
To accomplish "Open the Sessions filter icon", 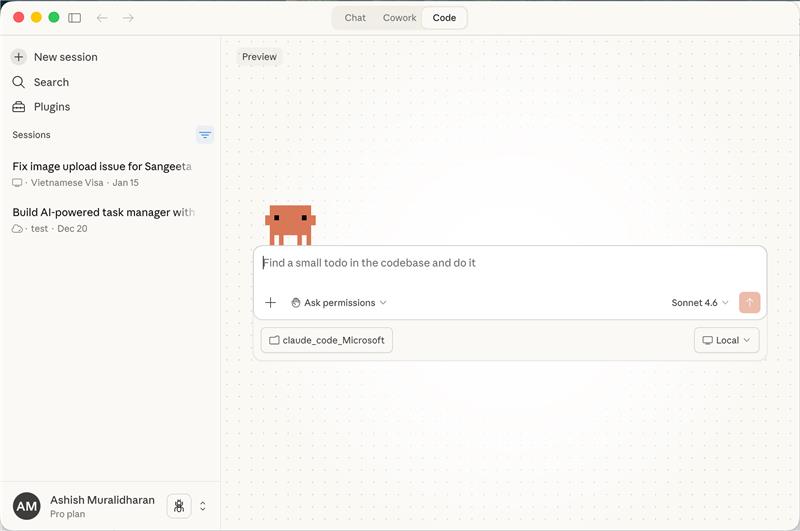I will 205,135.
